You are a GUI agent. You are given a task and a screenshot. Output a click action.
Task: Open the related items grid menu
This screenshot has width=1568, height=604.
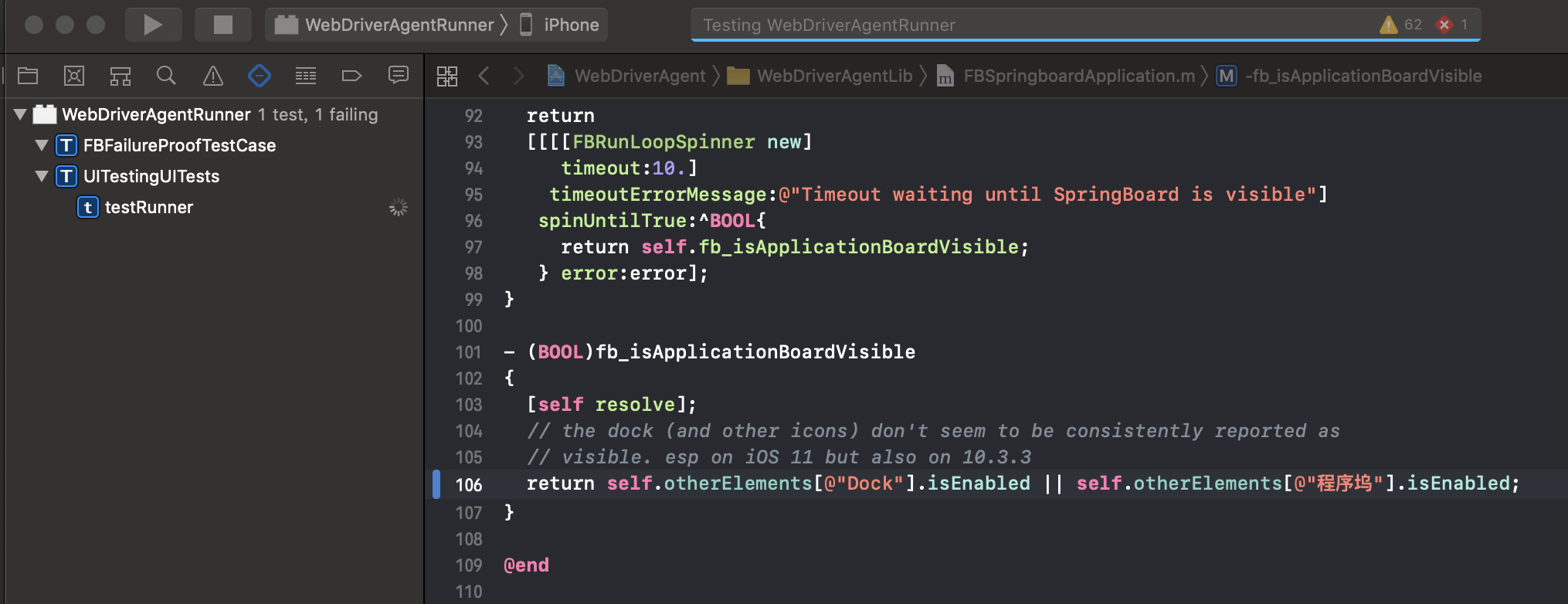pos(447,76)
